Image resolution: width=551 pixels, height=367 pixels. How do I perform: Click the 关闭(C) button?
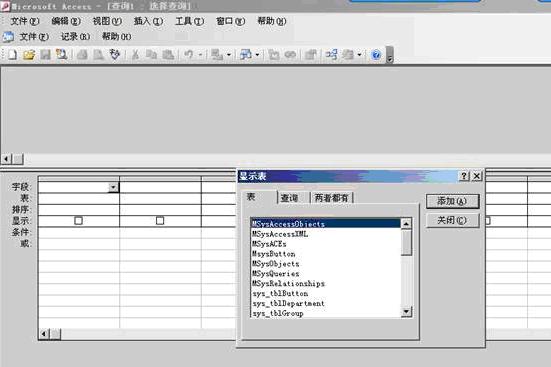452,220
